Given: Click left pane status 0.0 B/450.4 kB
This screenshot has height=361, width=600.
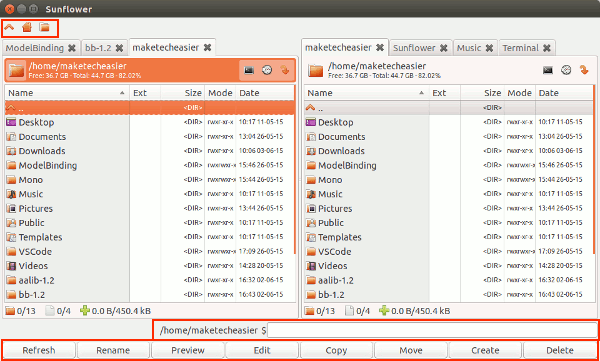Looking at the screenshot, I should click(116, 311).
